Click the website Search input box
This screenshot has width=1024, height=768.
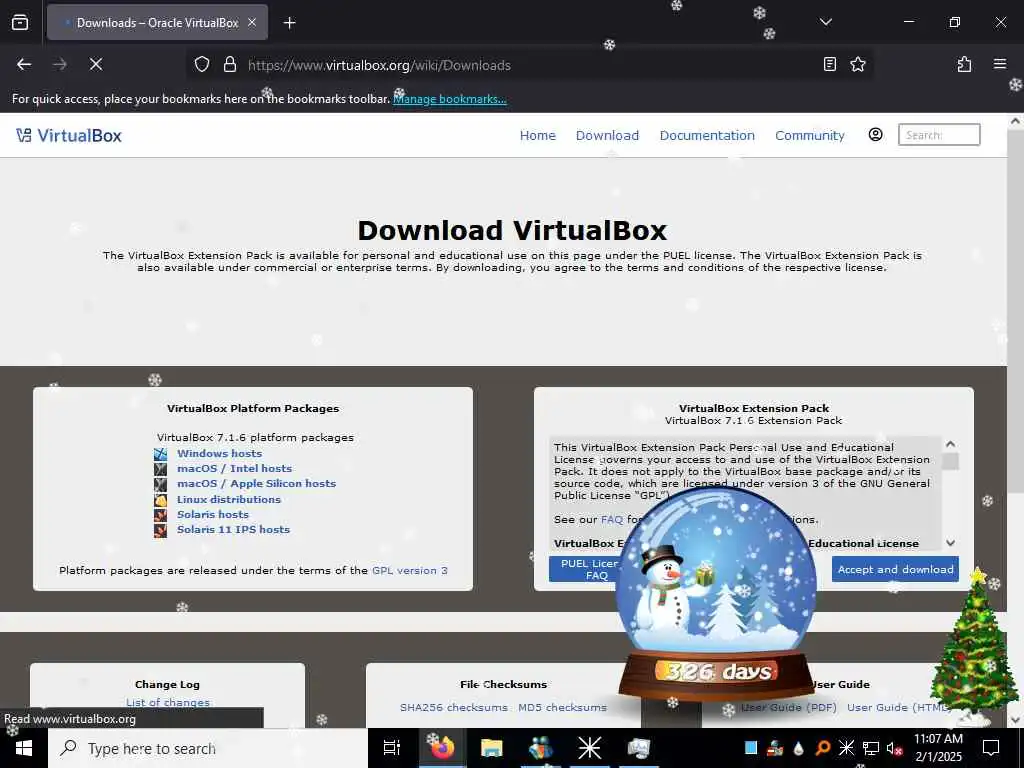pos(938,135)
